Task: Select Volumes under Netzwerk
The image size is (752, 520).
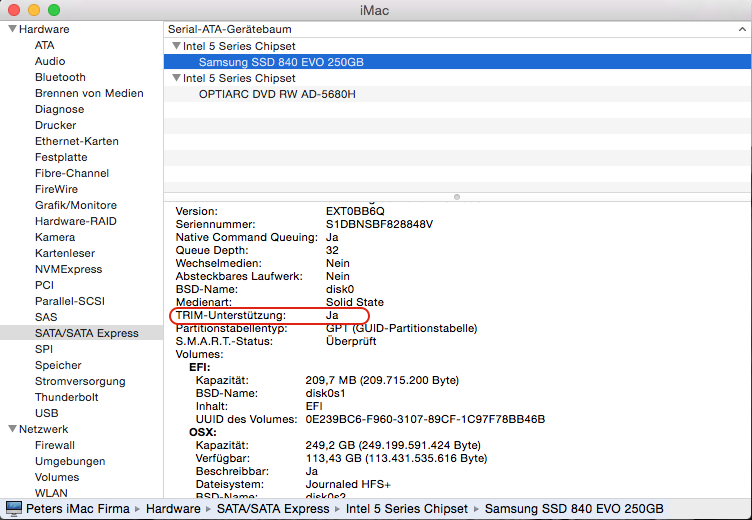Action: pos(57,477)
